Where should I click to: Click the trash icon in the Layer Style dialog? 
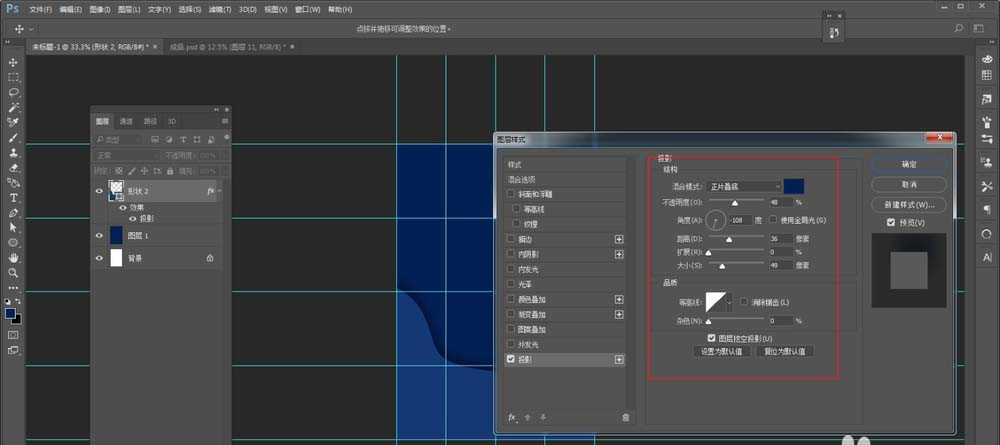[626, 417]
